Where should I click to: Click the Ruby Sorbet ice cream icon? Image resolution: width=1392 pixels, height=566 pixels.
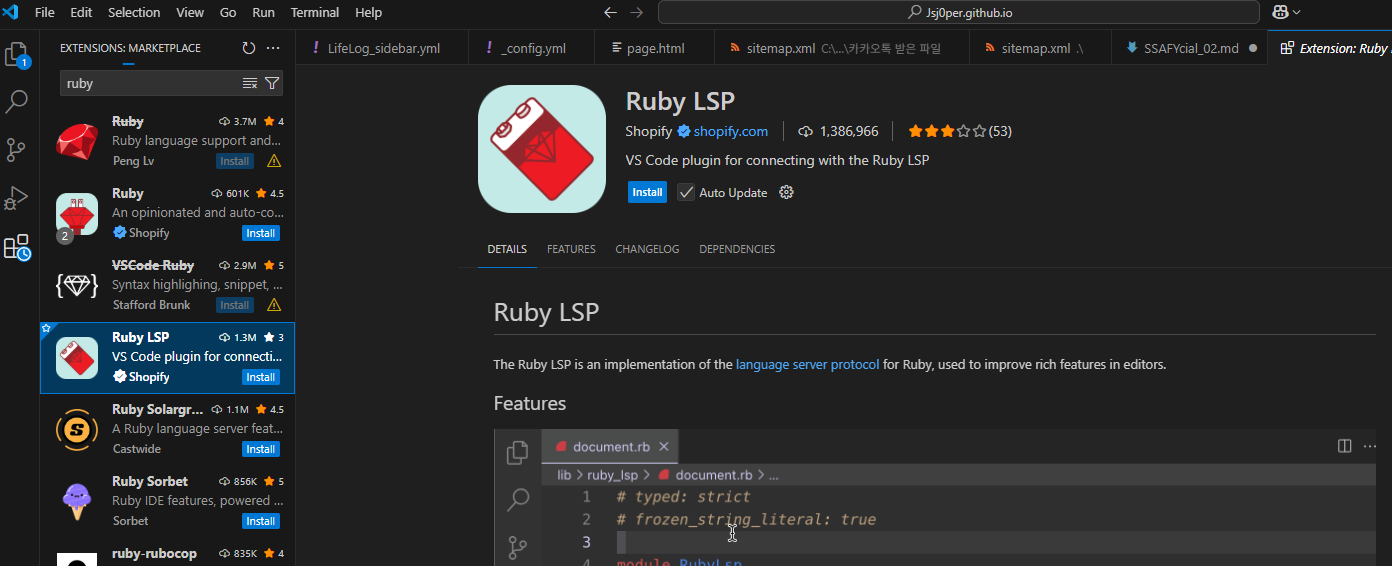(77, 502)
